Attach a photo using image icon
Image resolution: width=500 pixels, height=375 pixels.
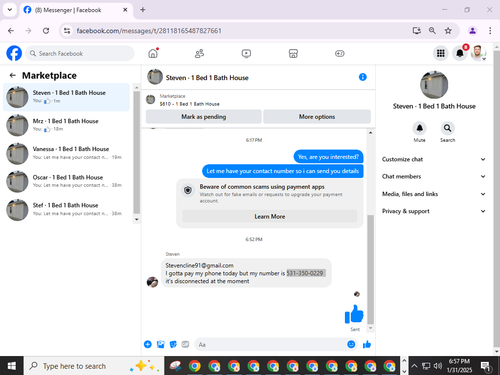161,344
